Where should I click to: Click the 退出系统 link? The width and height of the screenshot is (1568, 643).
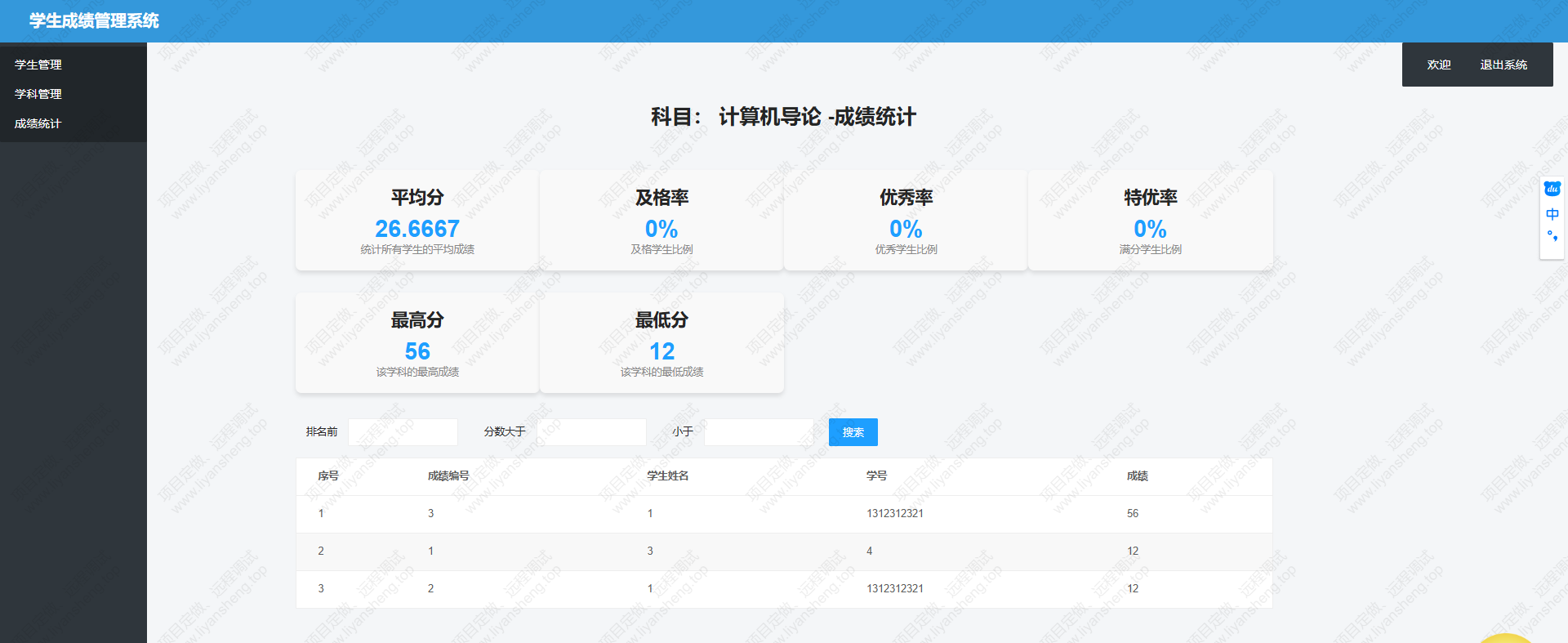pyautogui.click(x=1503, y=65)
